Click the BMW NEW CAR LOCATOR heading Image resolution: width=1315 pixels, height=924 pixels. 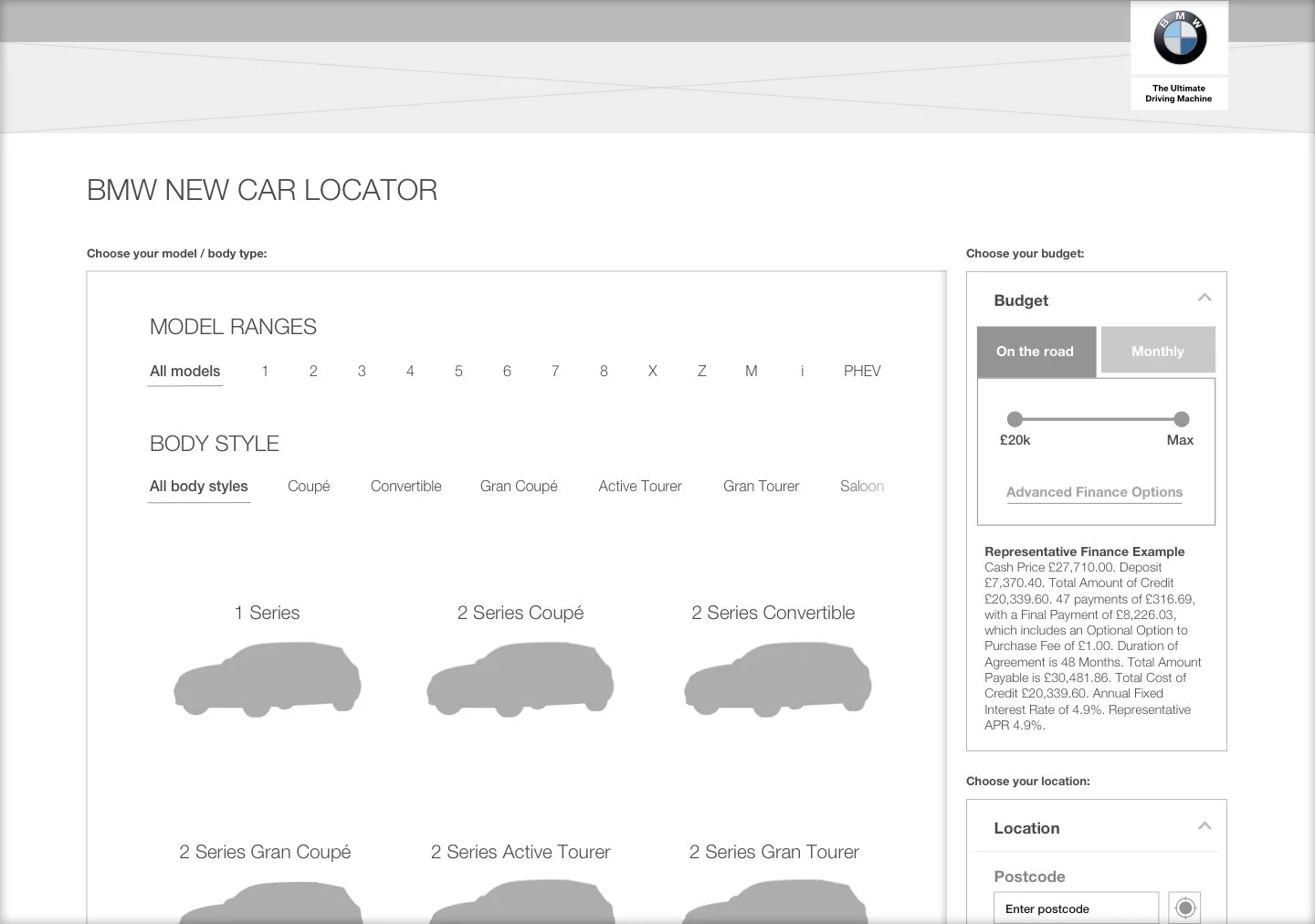click(262, 190)
